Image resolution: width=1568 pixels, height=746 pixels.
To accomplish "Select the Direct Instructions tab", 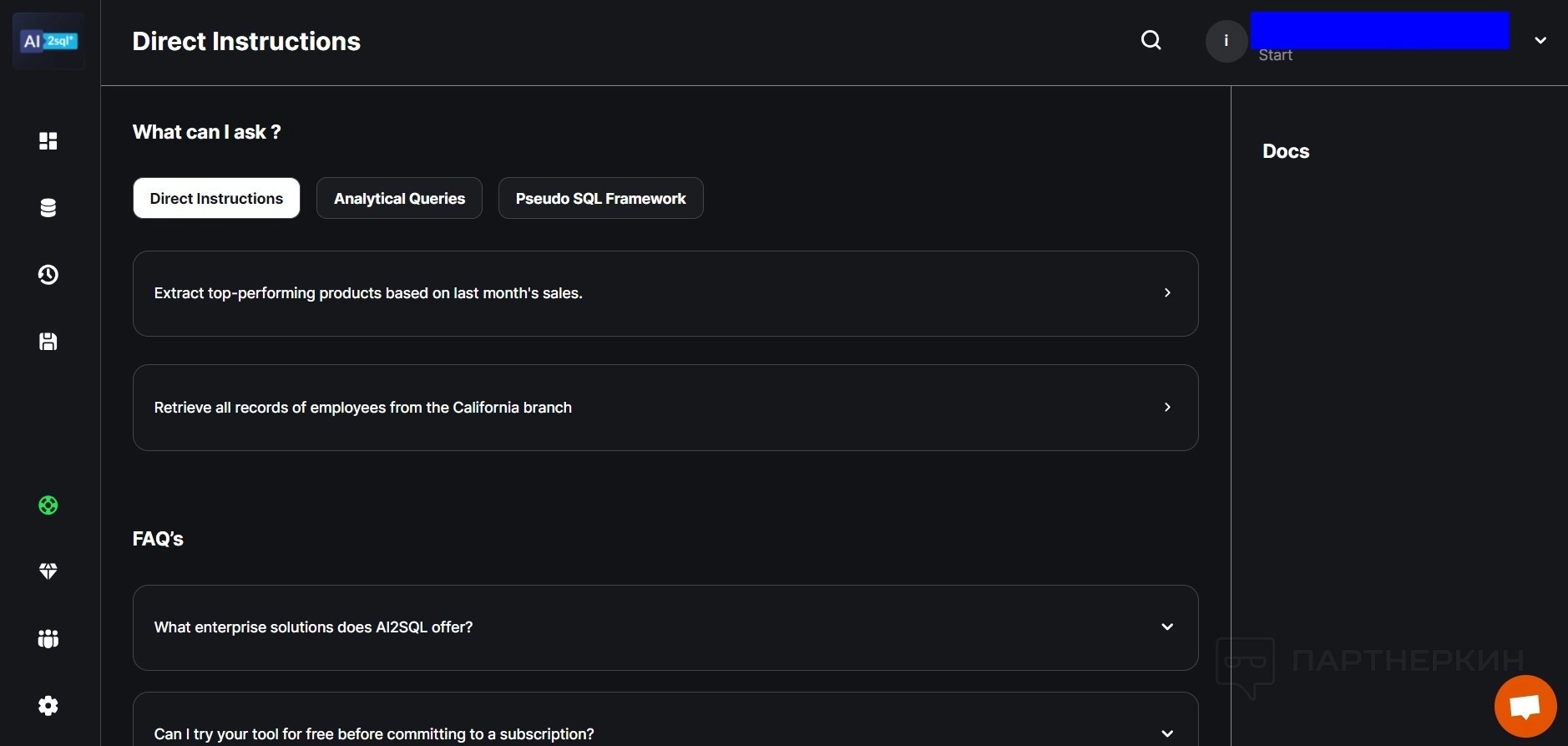I will point(216,199).
